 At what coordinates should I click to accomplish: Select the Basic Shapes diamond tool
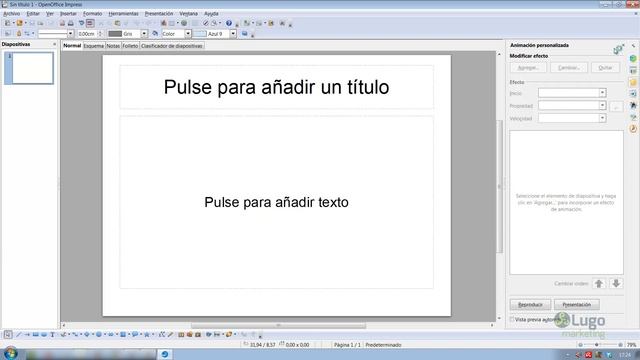87,335
